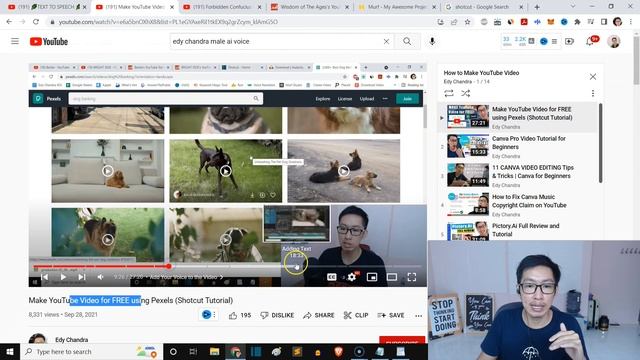Open Chrome three-dot menu

(x=631, y=22)
